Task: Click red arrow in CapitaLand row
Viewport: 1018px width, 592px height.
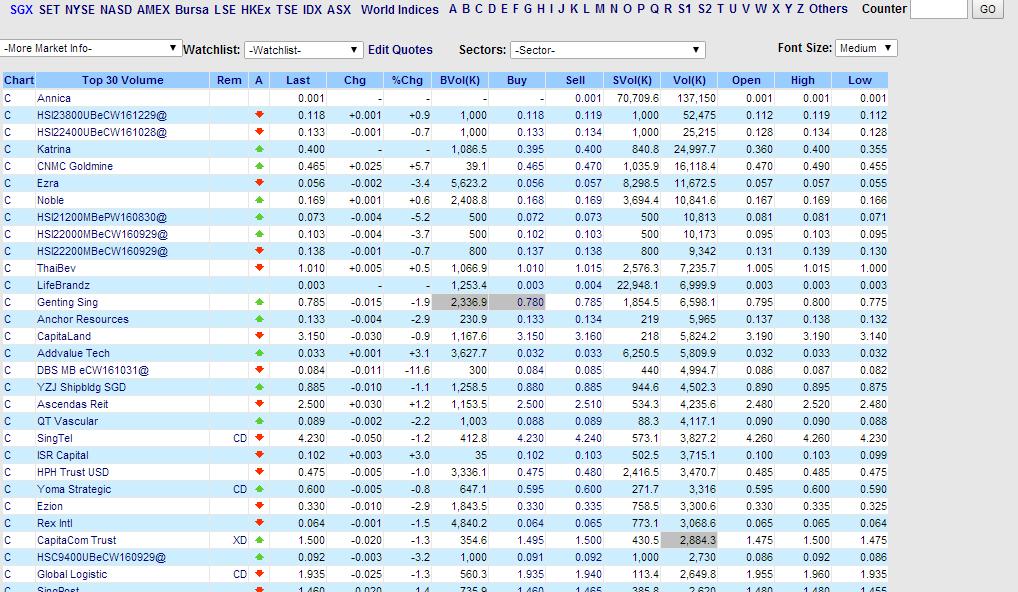Action: tap(259, 336)
